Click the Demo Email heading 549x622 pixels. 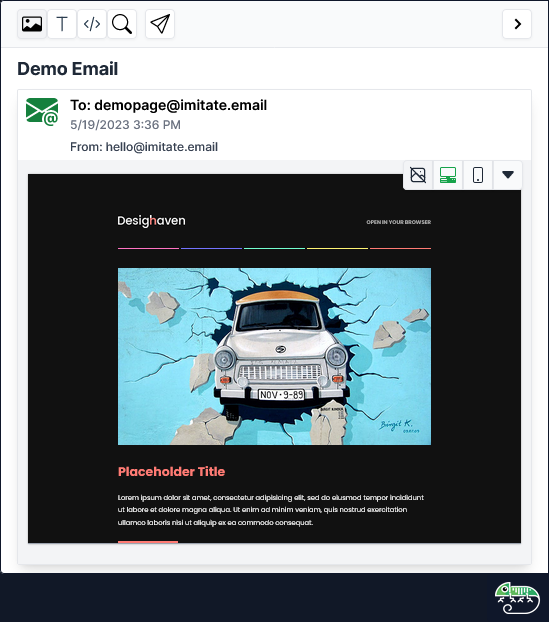point(68,69)
